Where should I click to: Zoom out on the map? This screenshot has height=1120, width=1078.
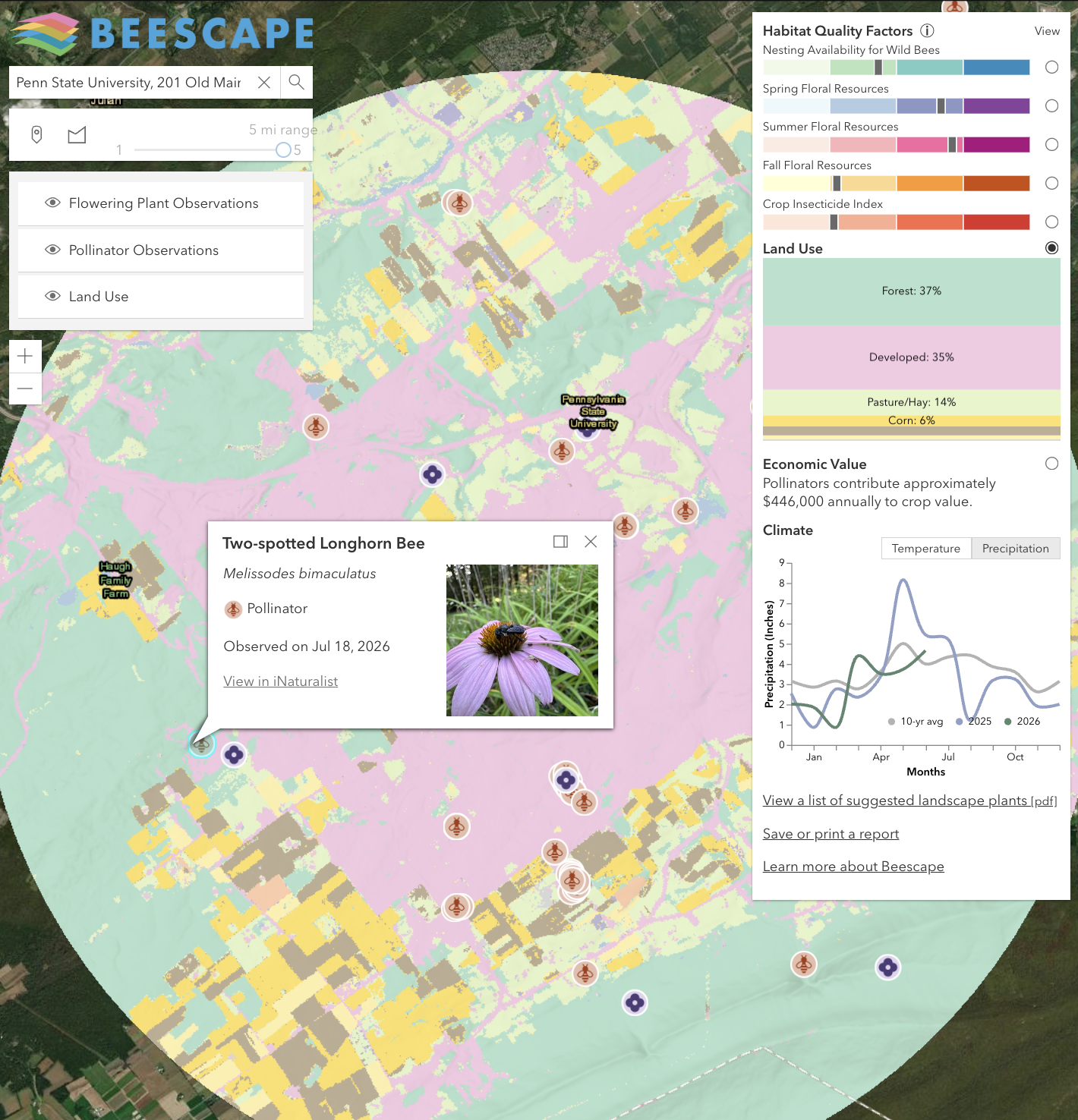point(25,389)
